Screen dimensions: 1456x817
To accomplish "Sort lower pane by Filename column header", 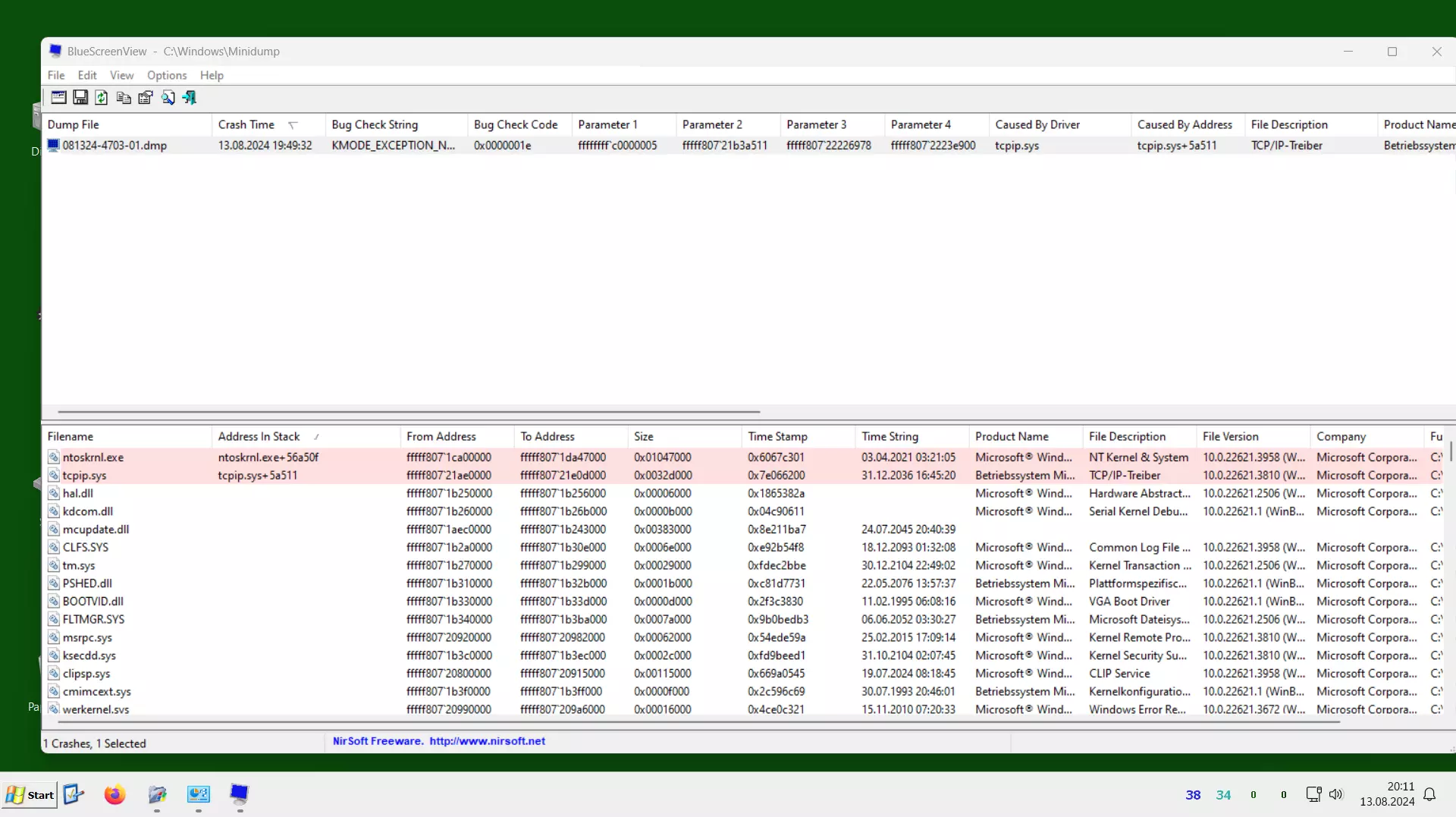I will 127,436.
